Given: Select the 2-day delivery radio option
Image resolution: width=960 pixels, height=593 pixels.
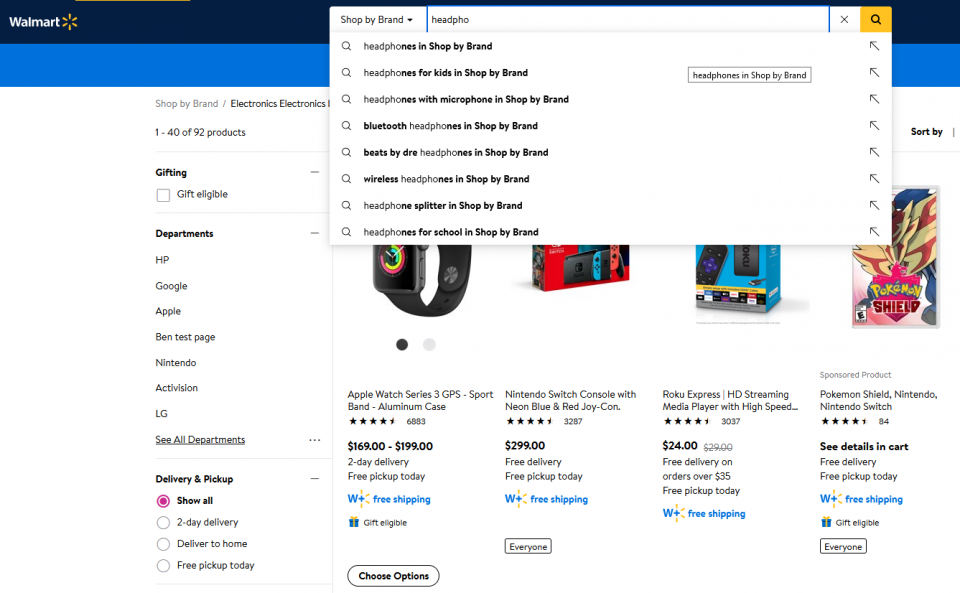Looking at the screenshot, I should pyautogui.click(x=163, y=523).
